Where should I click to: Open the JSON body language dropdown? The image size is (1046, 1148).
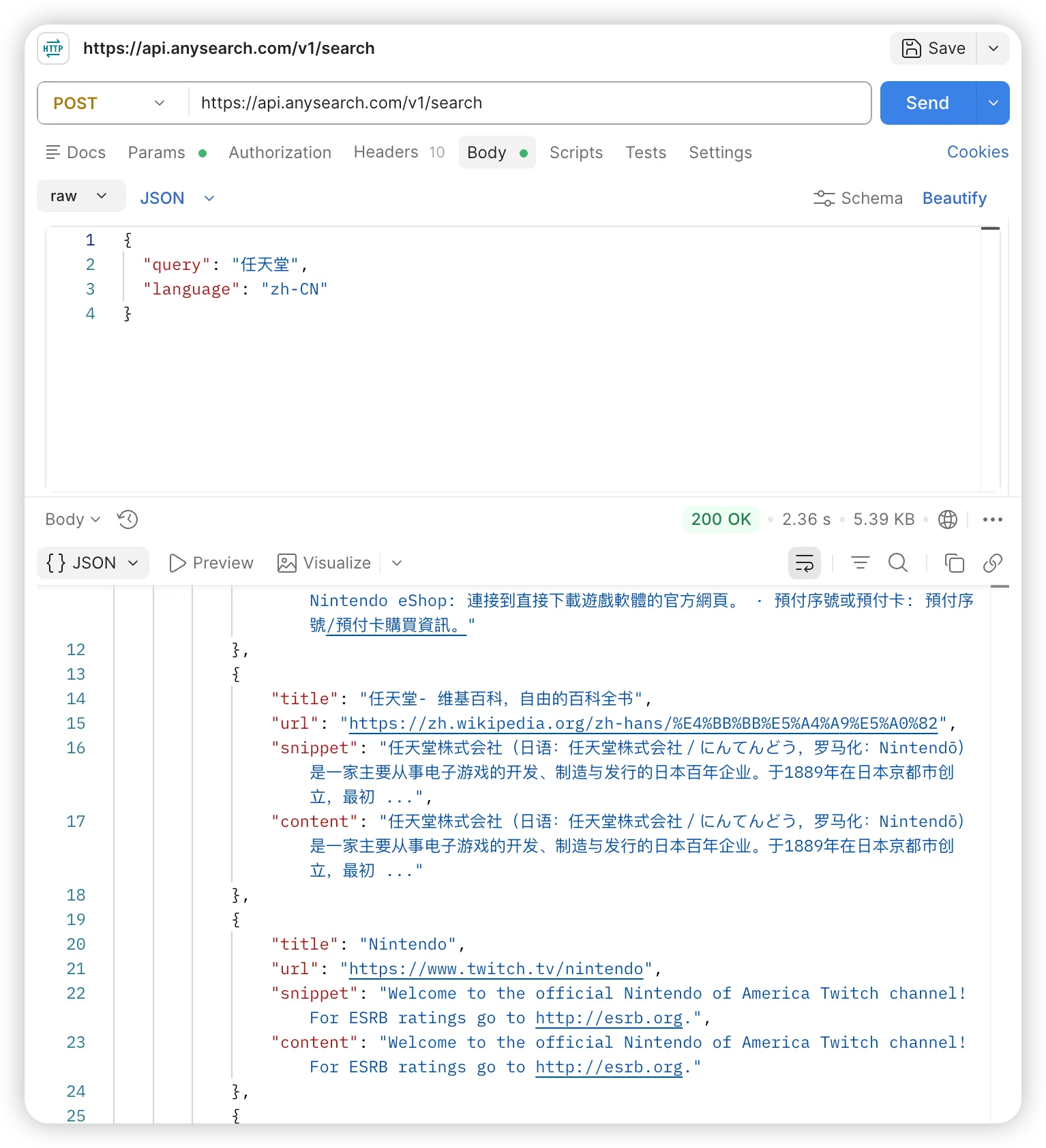click(177, 198)
